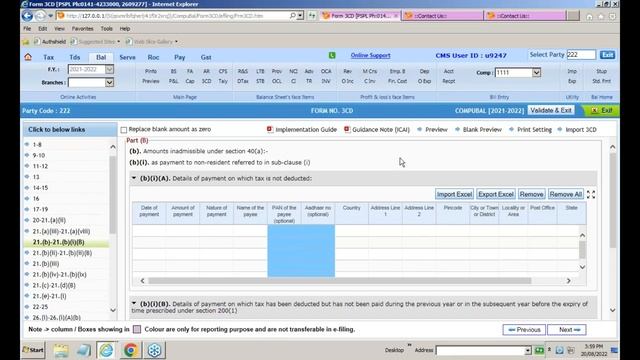The width and height of the screenshot is (640, 360).
Task: Open Blank Preview link
Action: pos(482,129)
